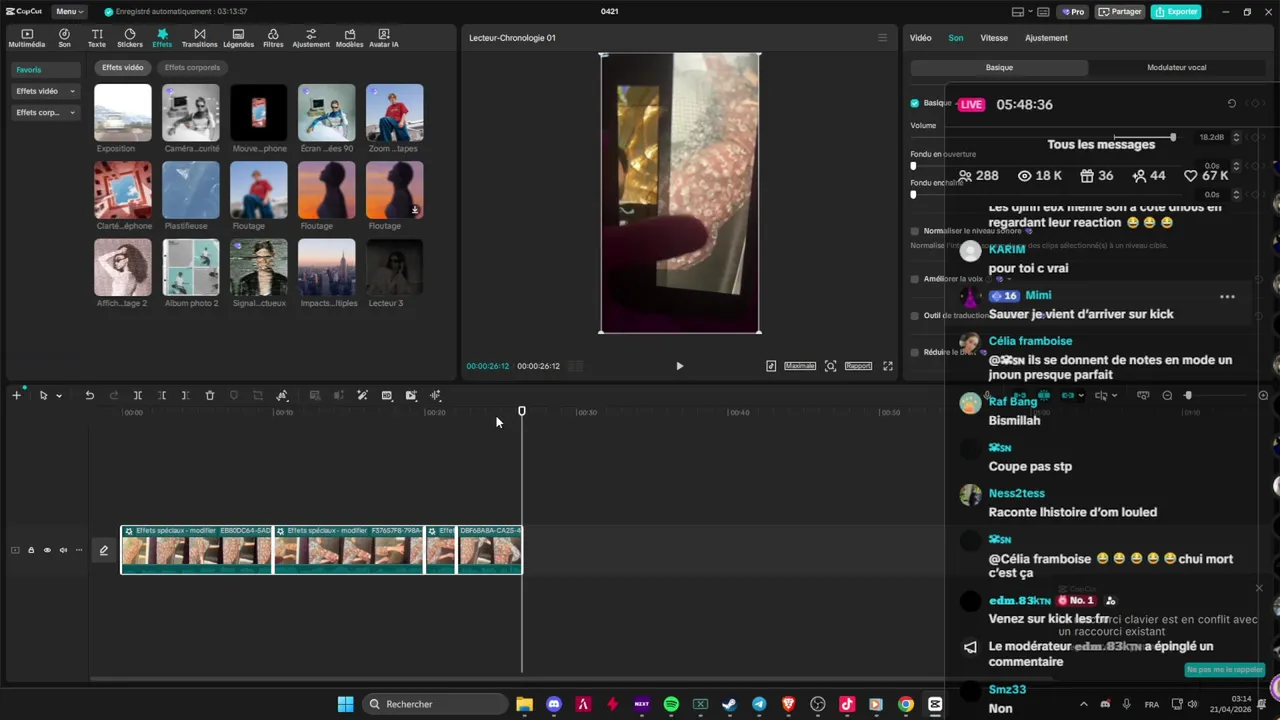This screenshot has height=720, width=1280.
Task: Click the Rapport aspect ratio button
Action: click(858, 366)
